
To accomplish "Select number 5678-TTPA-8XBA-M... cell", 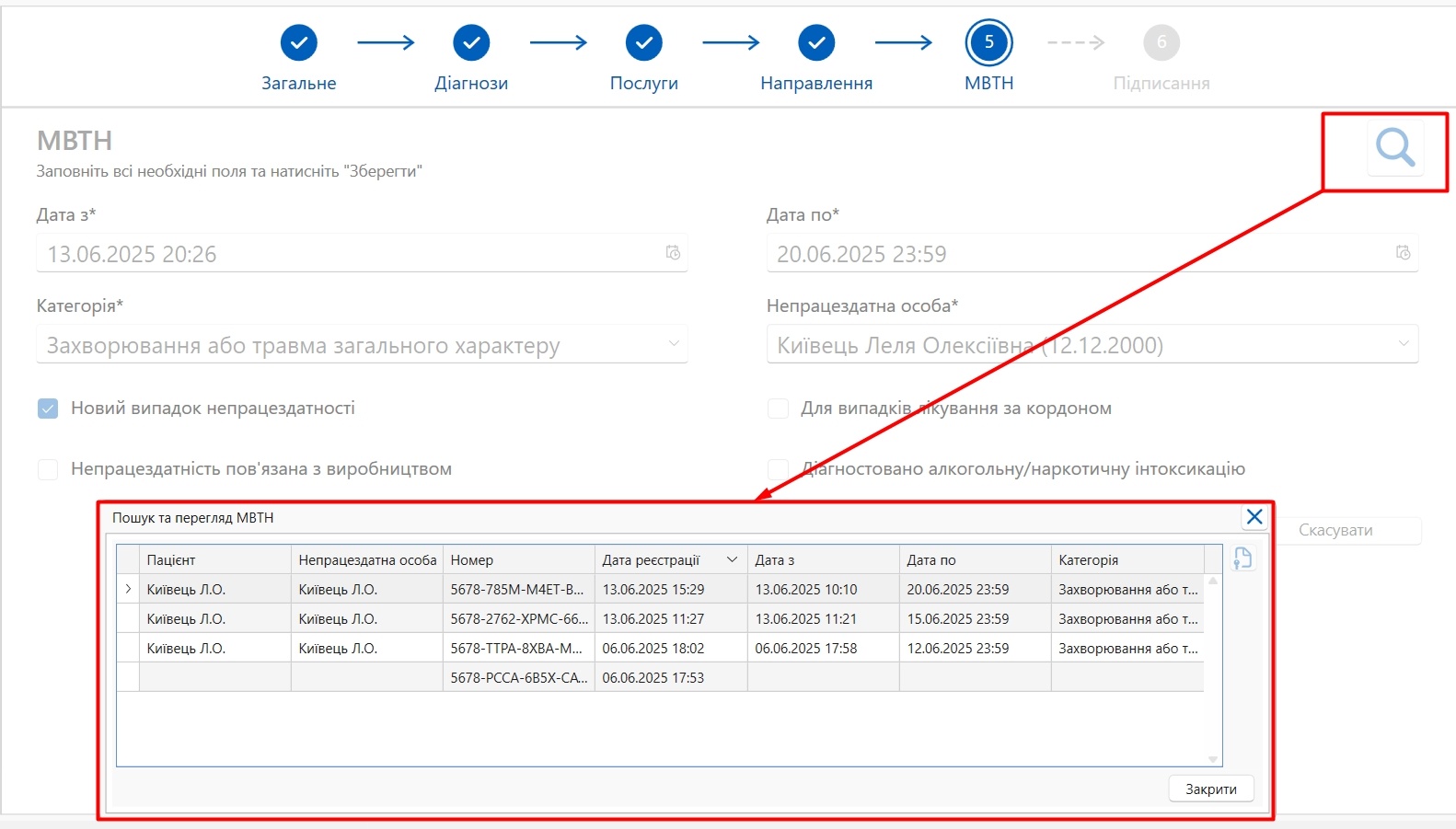I will 519,648.
